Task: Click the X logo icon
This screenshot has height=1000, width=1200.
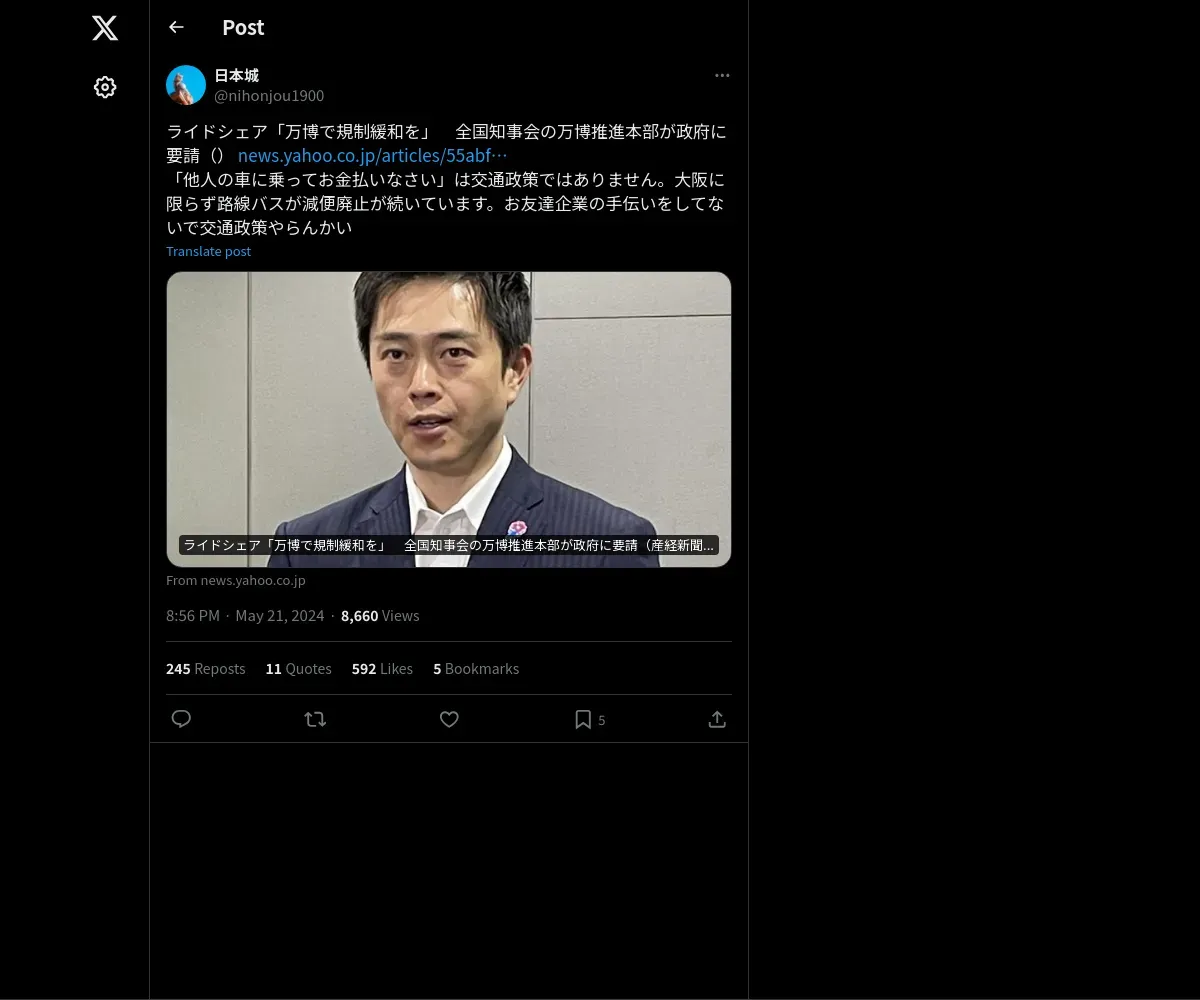Action: (105, 28)
